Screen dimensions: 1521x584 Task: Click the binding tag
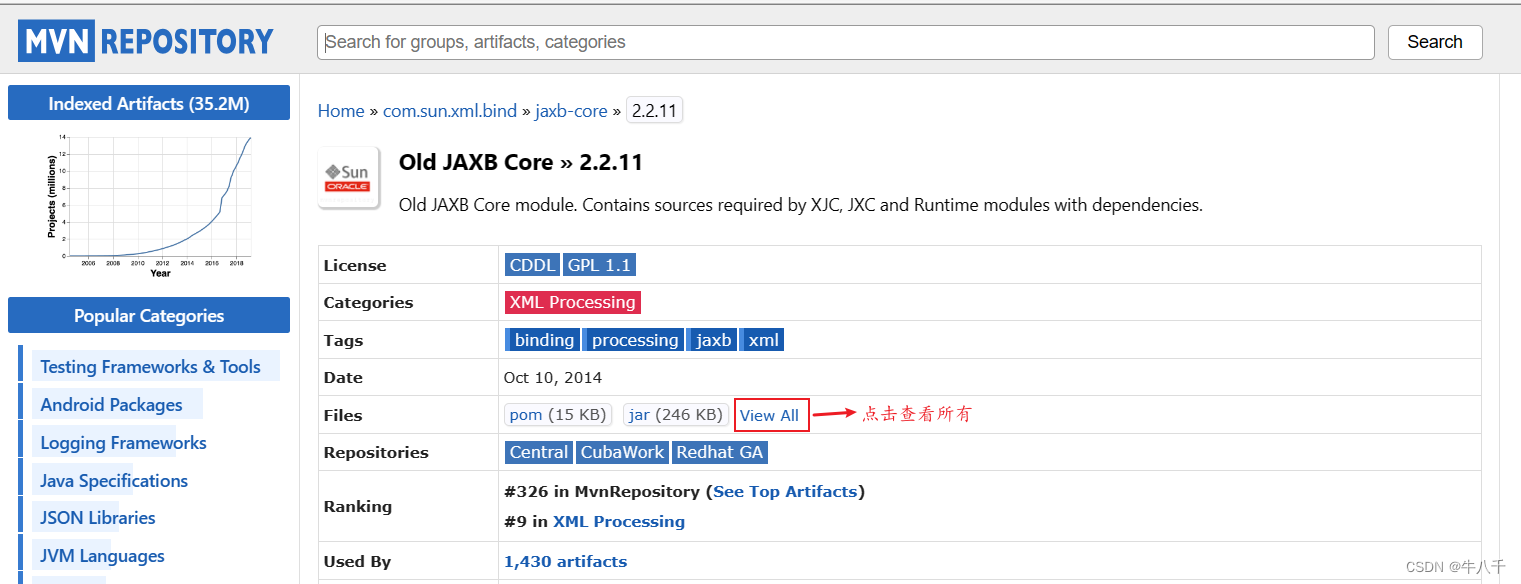[x=543, y=340]
